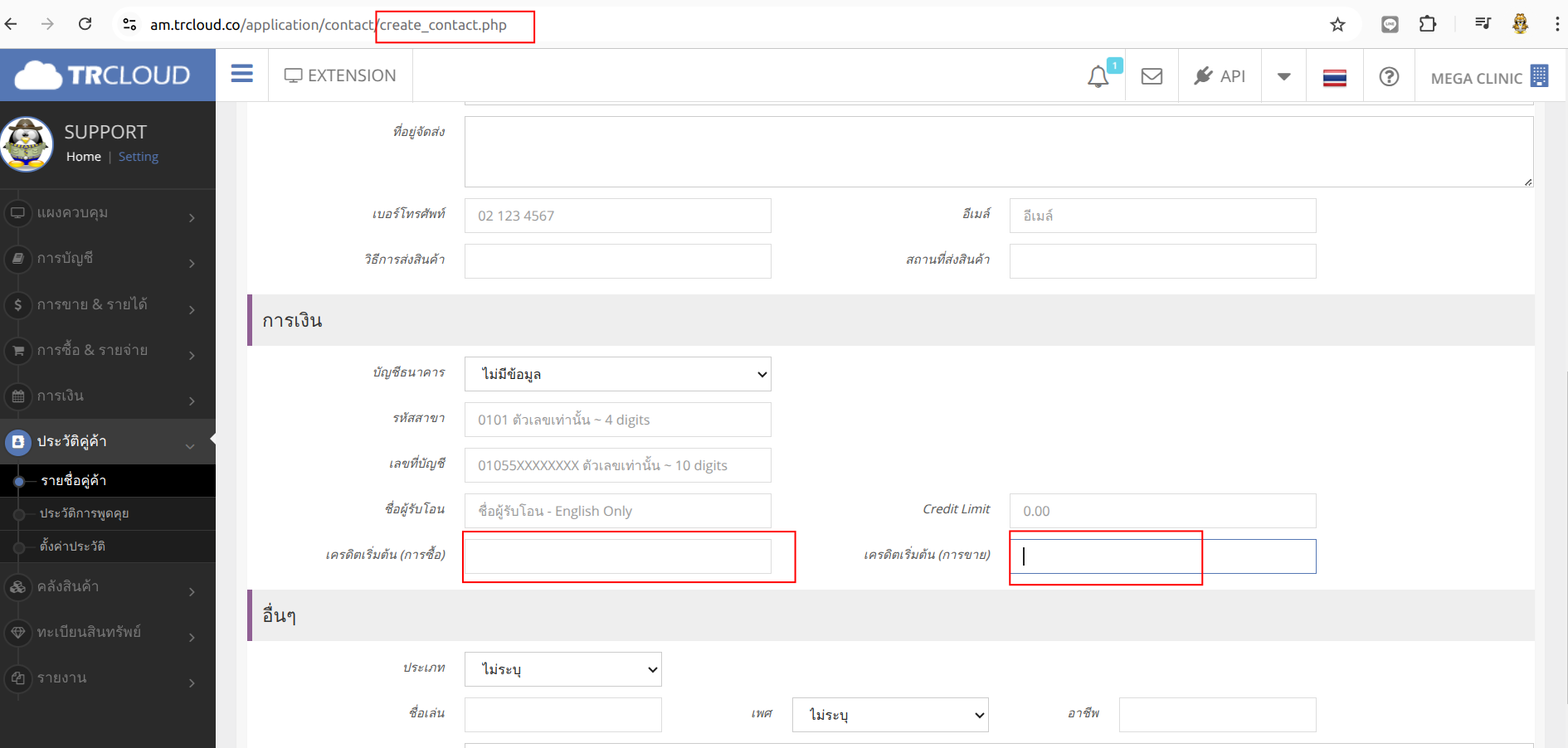Screen dimensions: 1568x748
Task: Open the API plug menu
Action: click(1220, 76)
